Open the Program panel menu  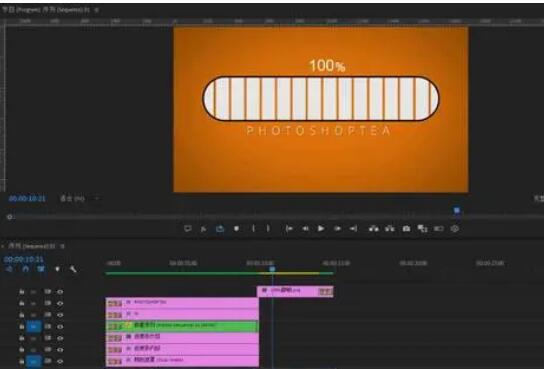tap(97, 10)
